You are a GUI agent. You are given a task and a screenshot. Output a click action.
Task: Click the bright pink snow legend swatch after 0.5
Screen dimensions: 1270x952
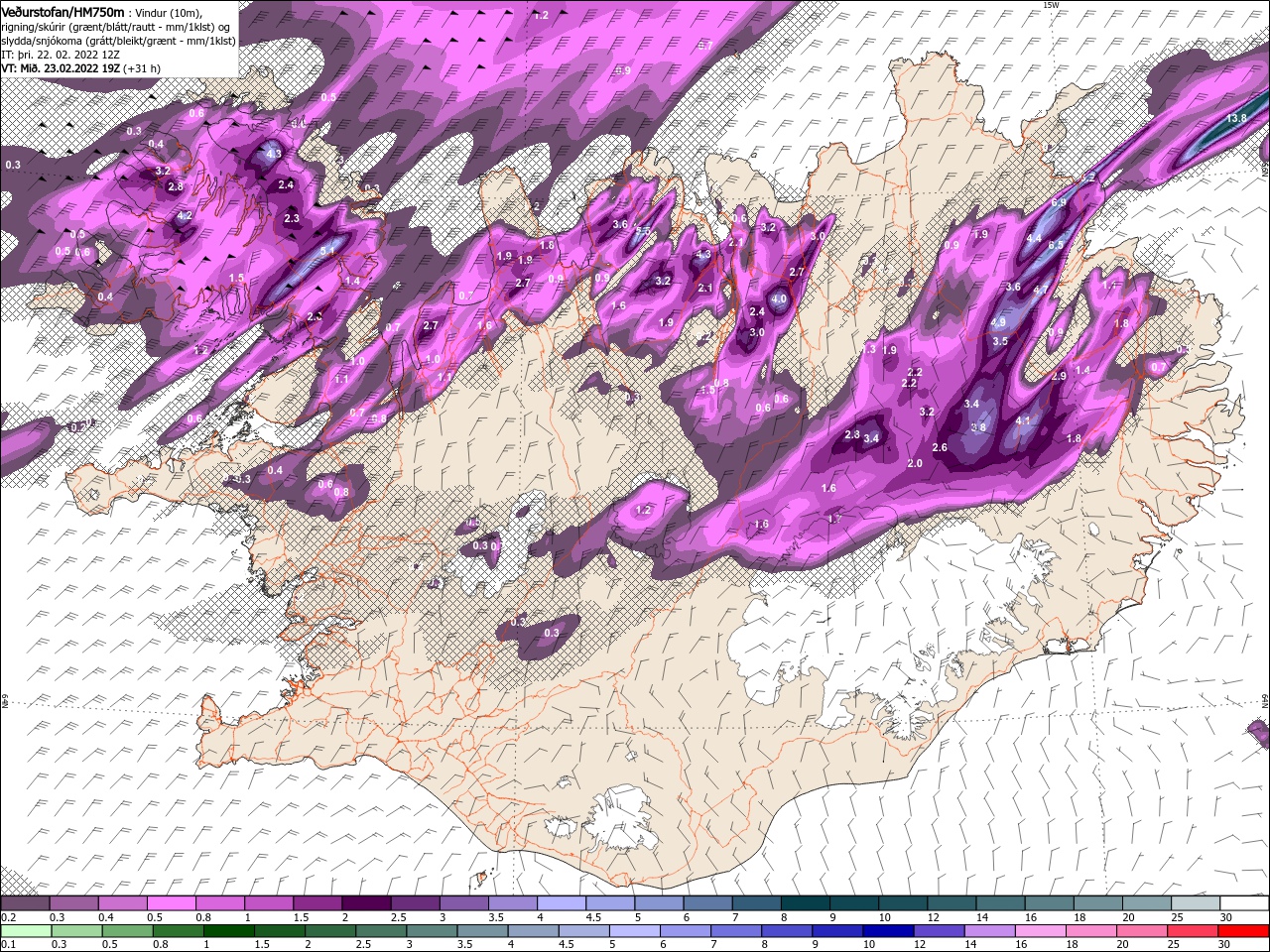tap(172, 903)
